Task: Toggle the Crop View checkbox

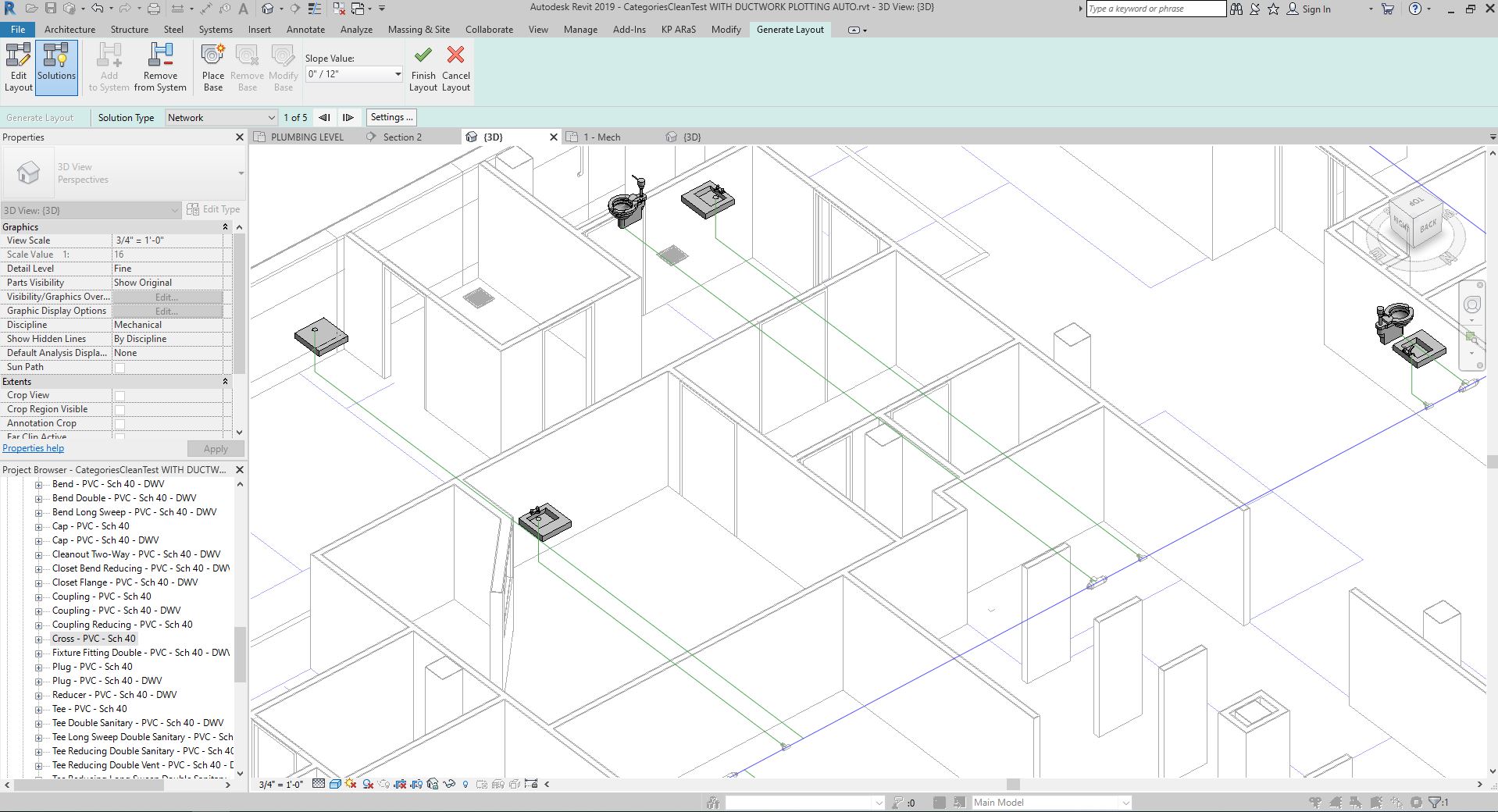Action: point(119,395)
